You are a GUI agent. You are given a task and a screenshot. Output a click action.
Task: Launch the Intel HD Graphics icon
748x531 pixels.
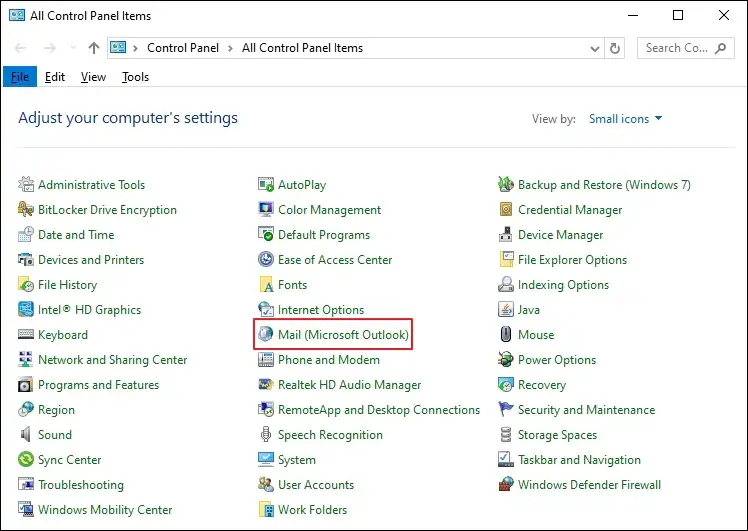click(x=26, y=309)
